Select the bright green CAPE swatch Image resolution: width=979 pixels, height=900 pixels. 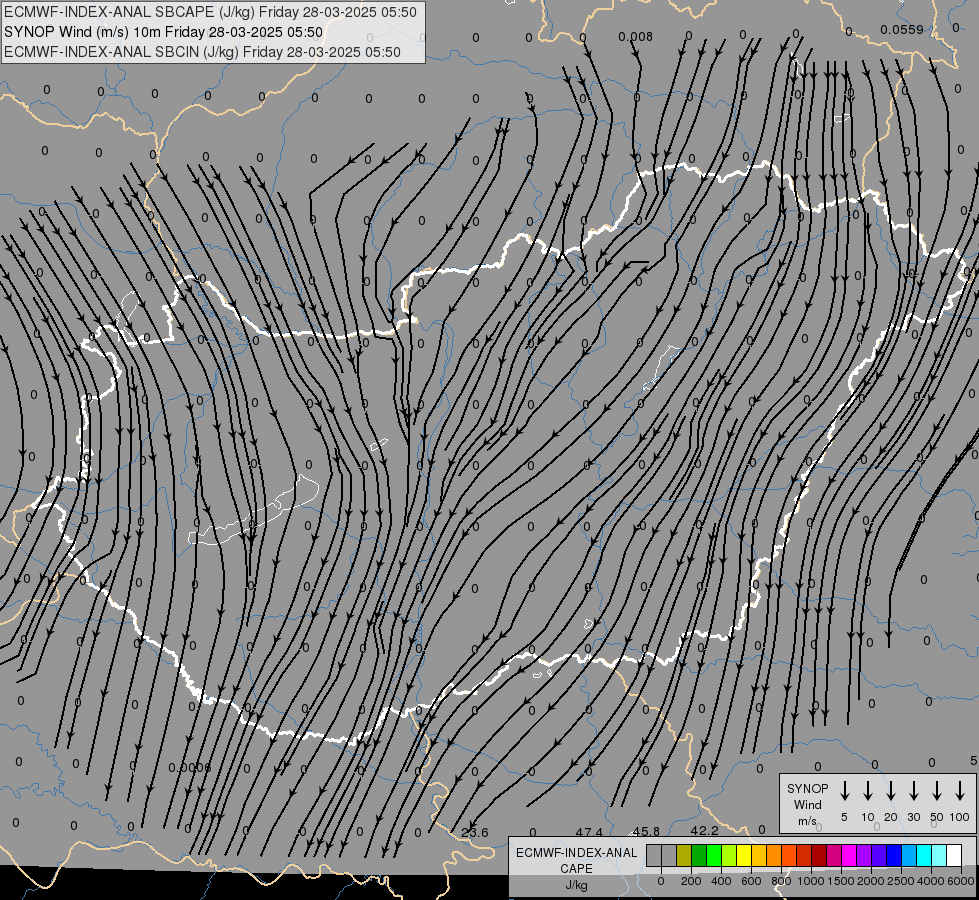pyautogui.click(x=714, y=855)
